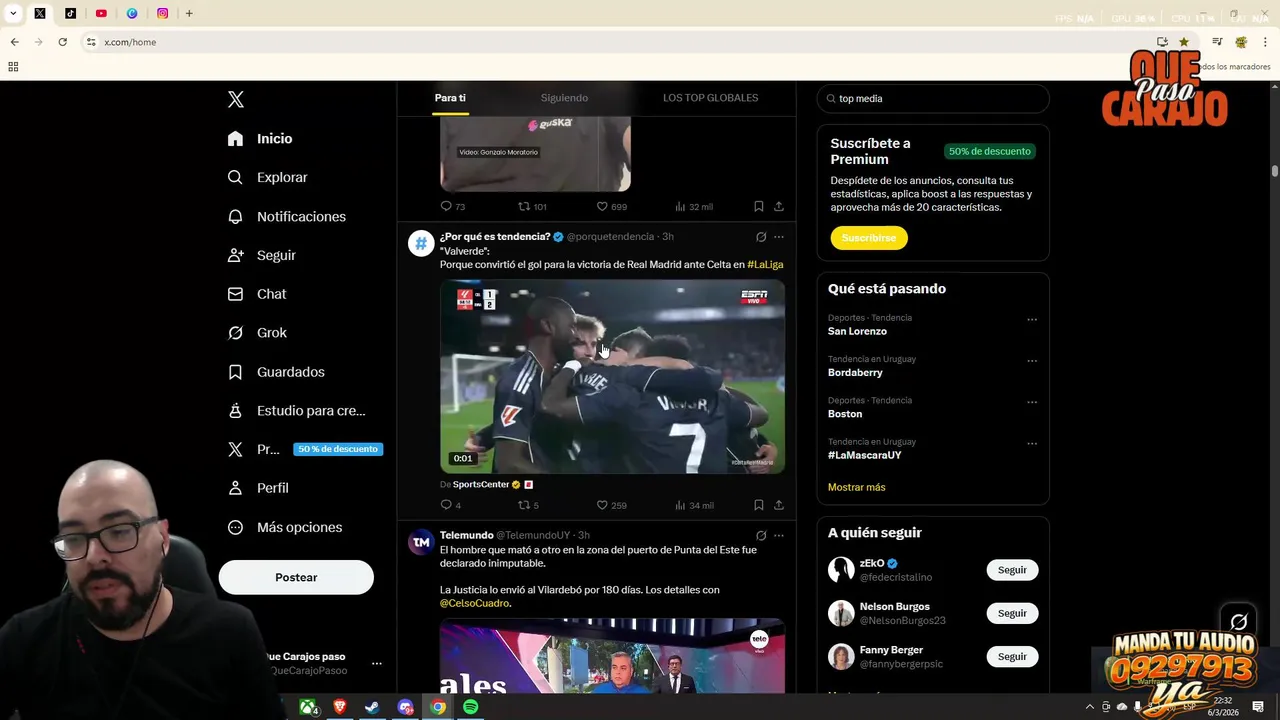The image size is (1280, 720).
Task: Open Explorar in the sidebar
Action: (x=267, y=177)
